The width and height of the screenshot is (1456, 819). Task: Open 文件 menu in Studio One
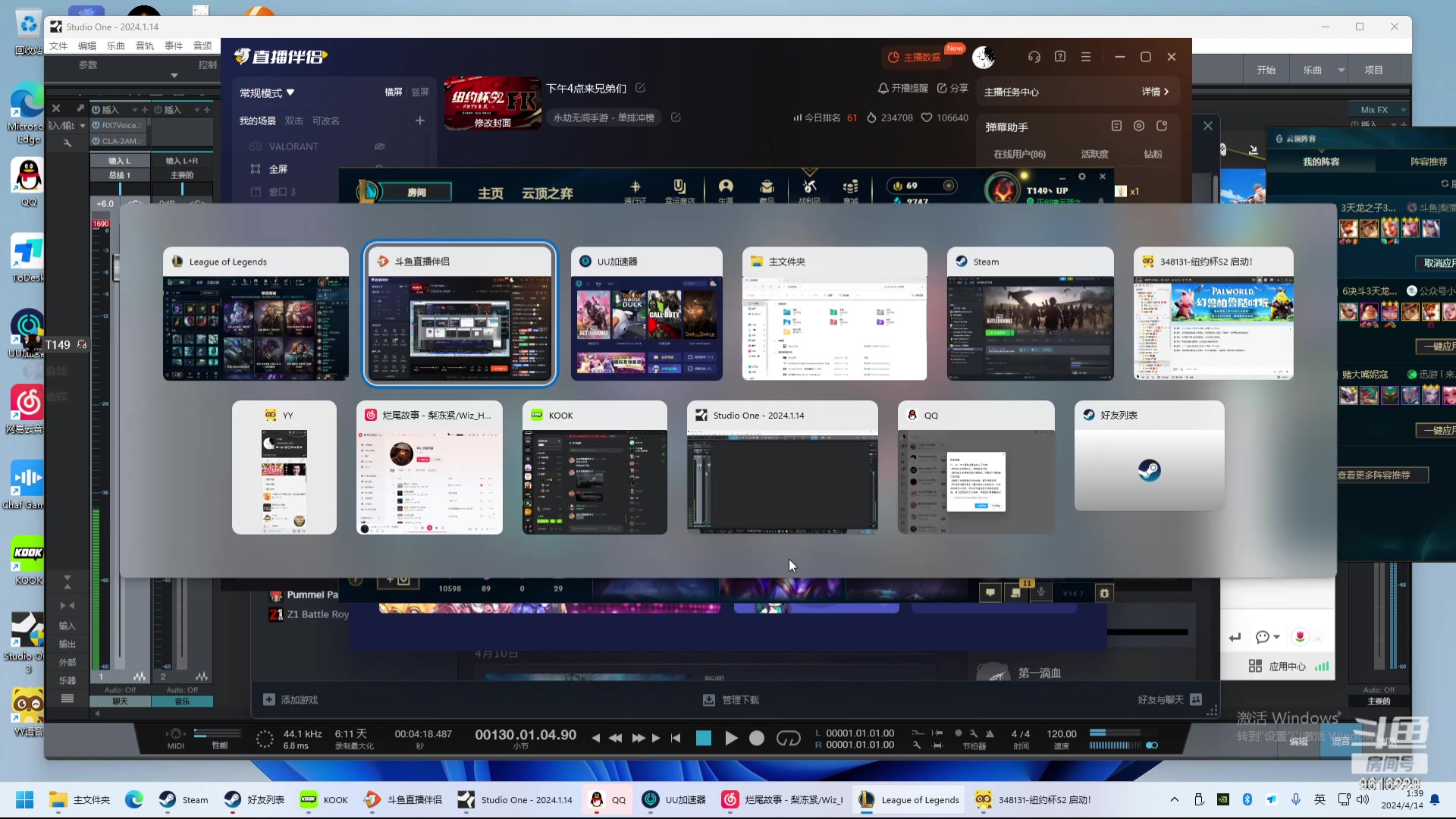(58, 46)
